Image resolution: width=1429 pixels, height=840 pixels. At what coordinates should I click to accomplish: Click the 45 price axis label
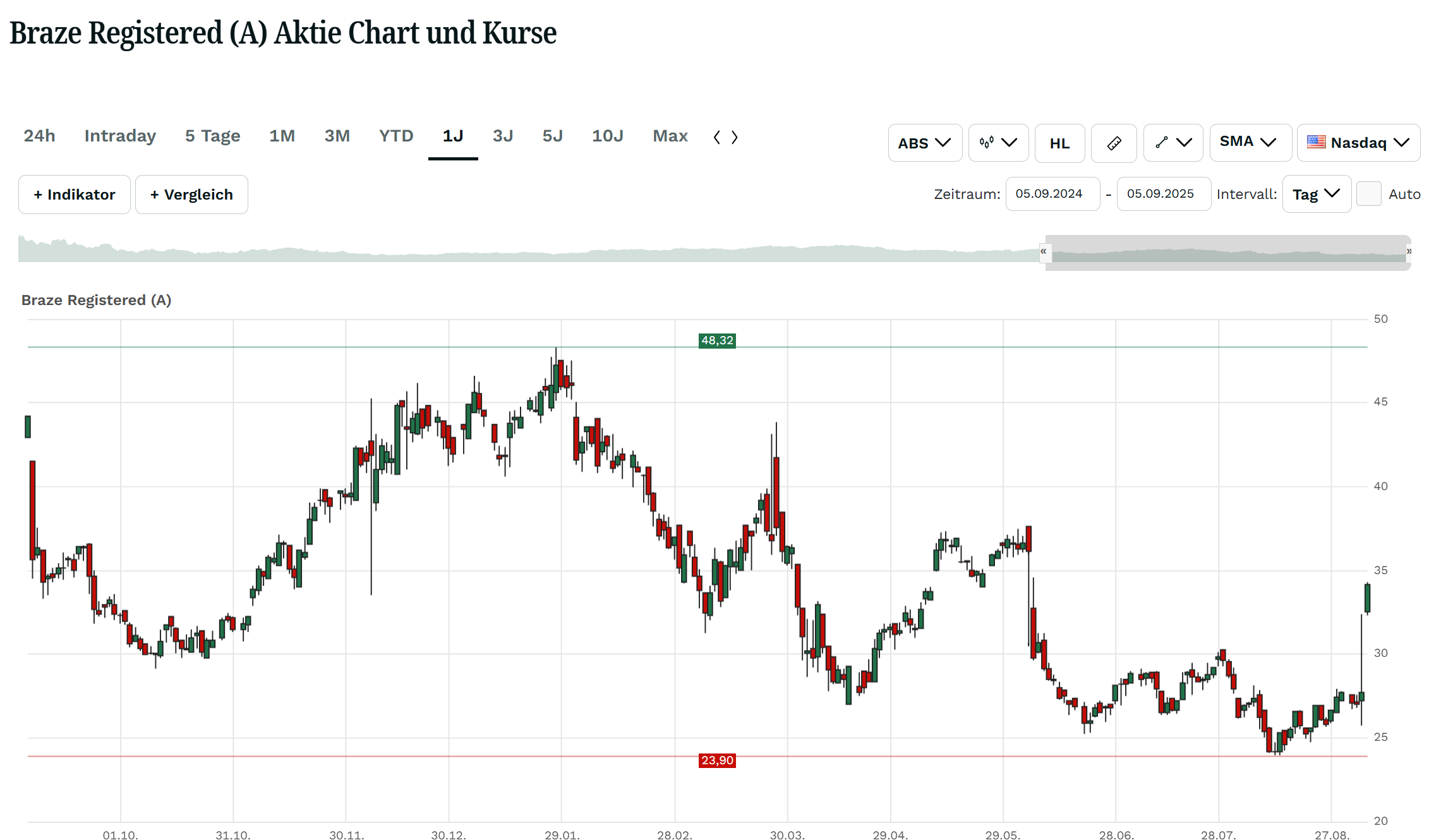(1381, 402)
